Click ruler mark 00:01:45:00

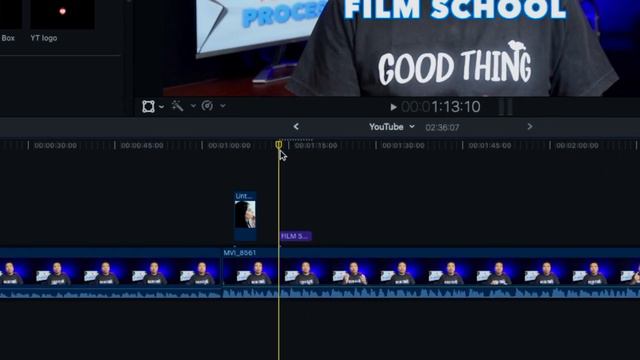pyautogui.click(x=490, y=146)
